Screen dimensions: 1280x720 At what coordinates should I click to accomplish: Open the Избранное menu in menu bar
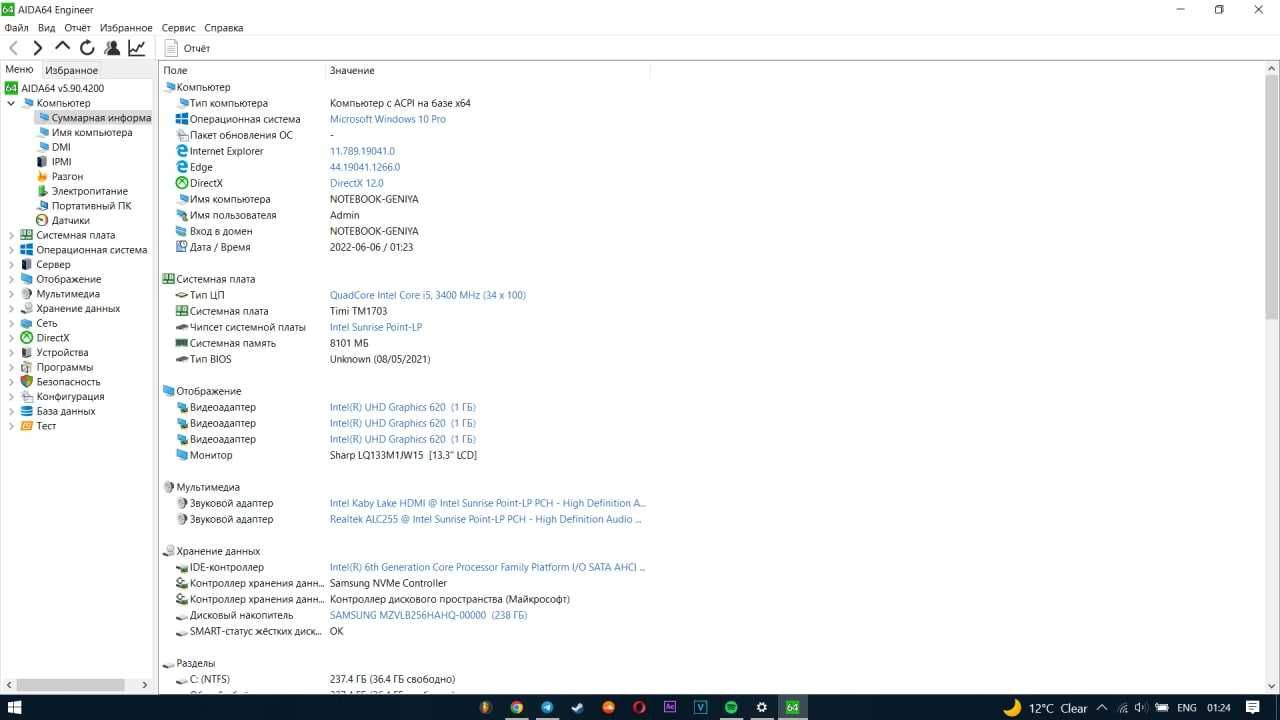[x=126, y=28]
